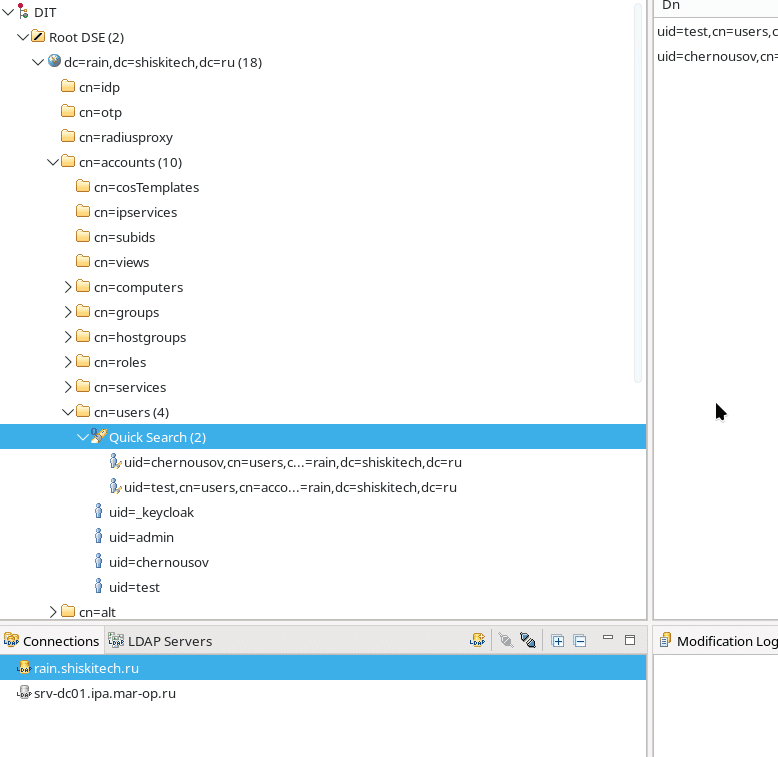This screenshot has width=778, height=757.
Task: Switch to the Connections tab
Action: (x=52, y=641)
